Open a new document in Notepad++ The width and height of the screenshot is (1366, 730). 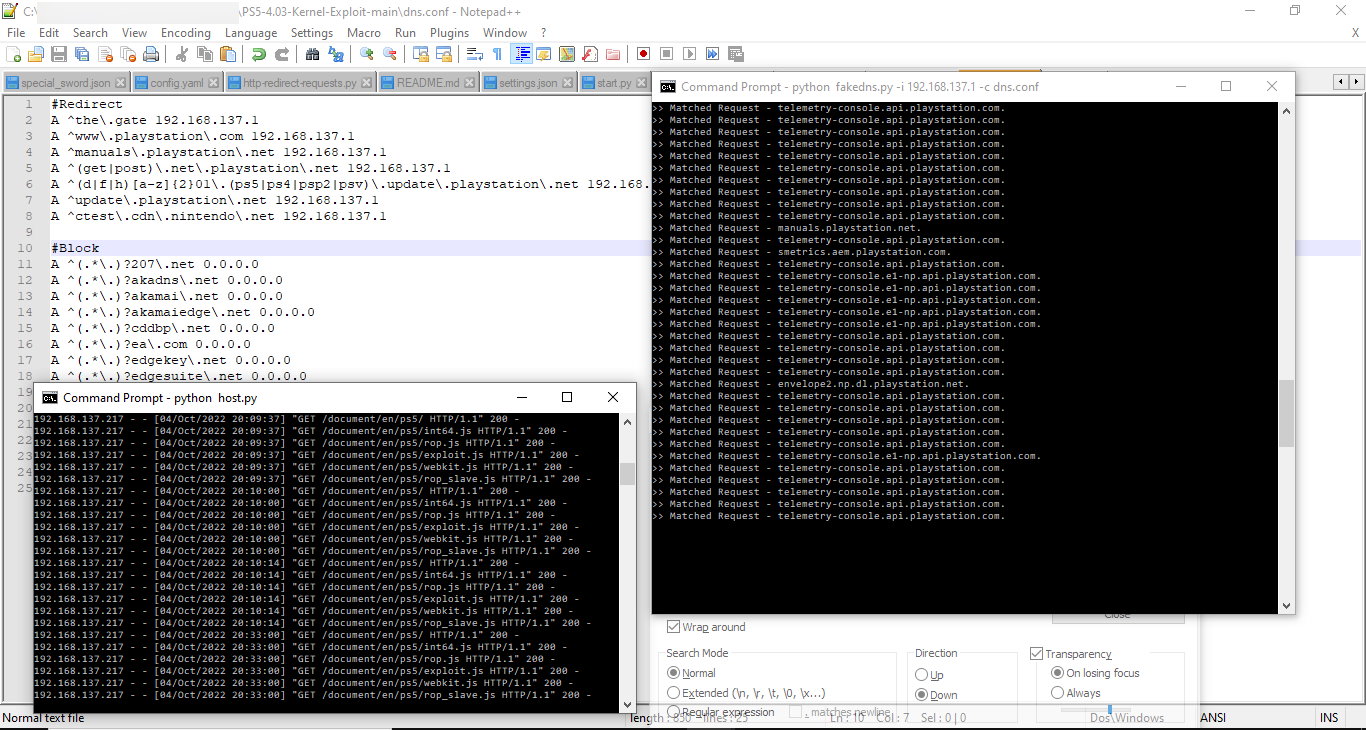13,53
